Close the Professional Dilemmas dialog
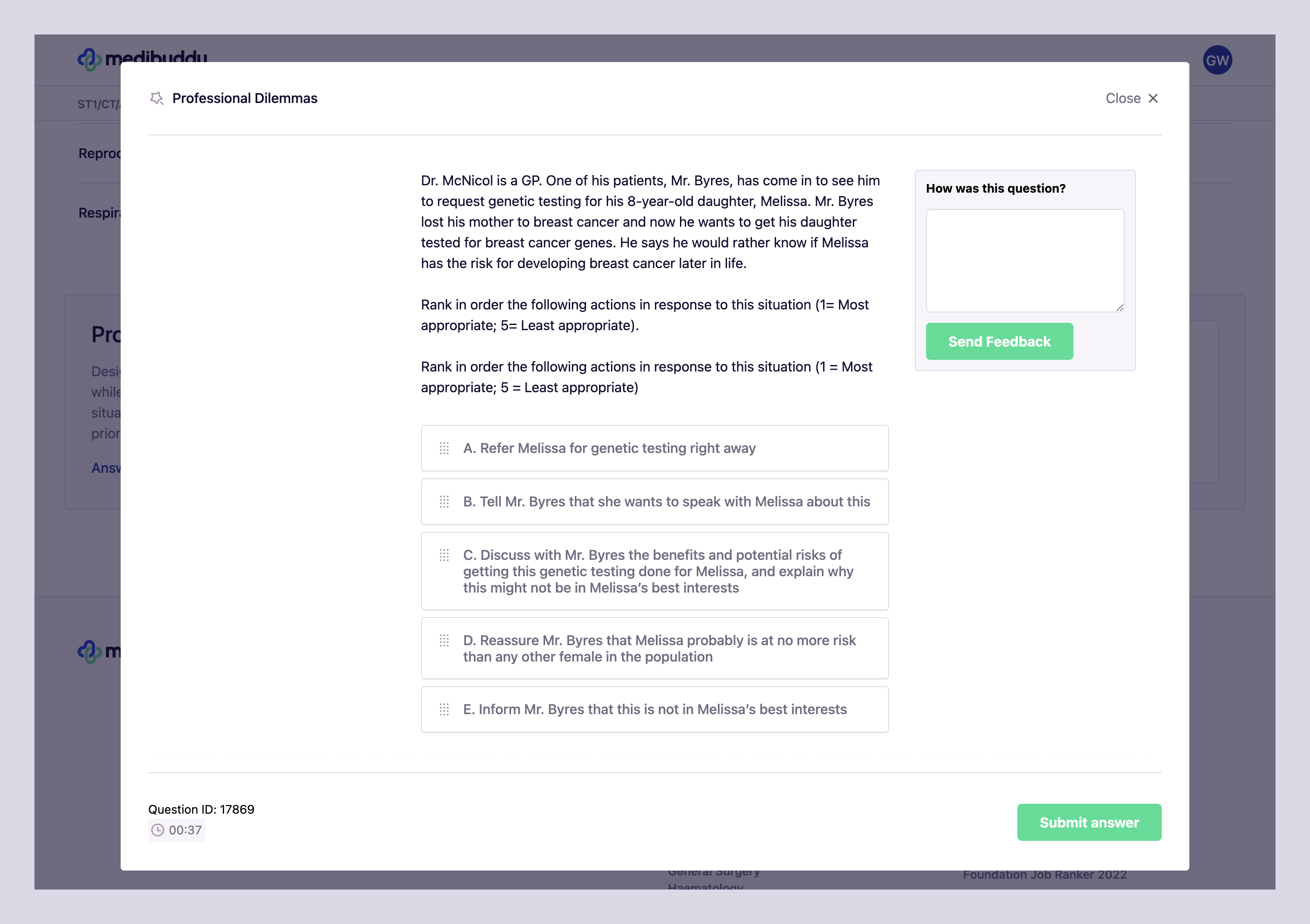The width and height of the screenshot is (1310, 924). [x=1132, y=98]
